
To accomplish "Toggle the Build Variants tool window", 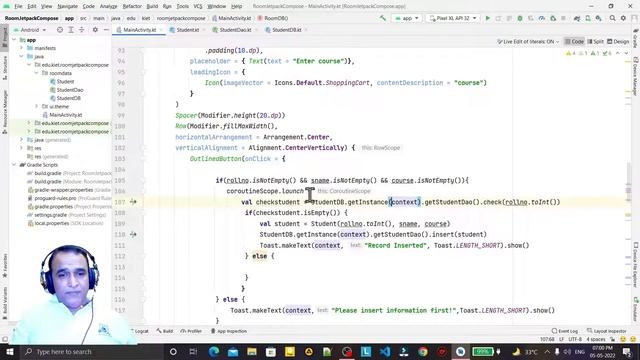I will [4, 303].
